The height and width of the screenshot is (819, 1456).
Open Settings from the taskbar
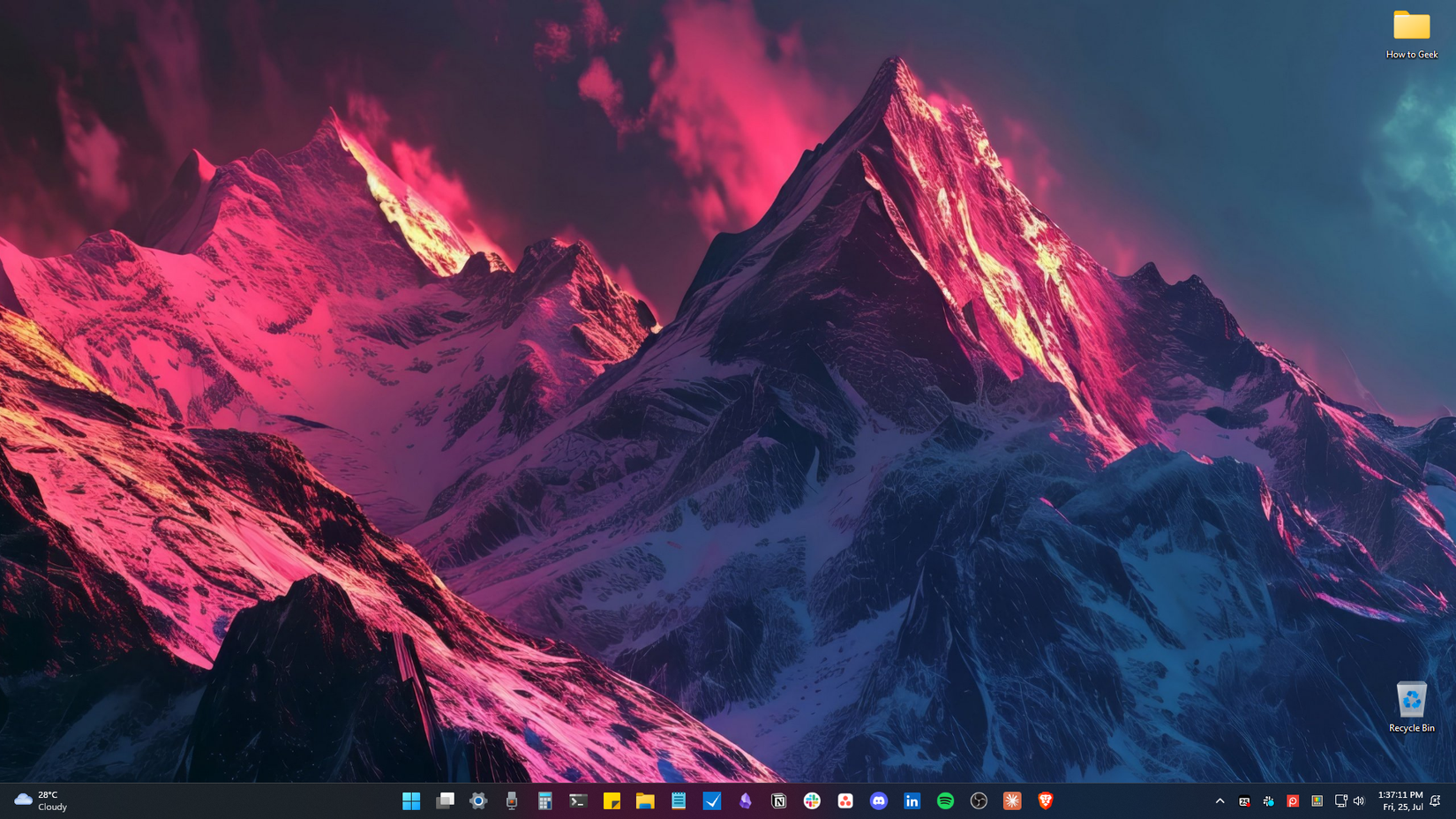tap(478, 800)
